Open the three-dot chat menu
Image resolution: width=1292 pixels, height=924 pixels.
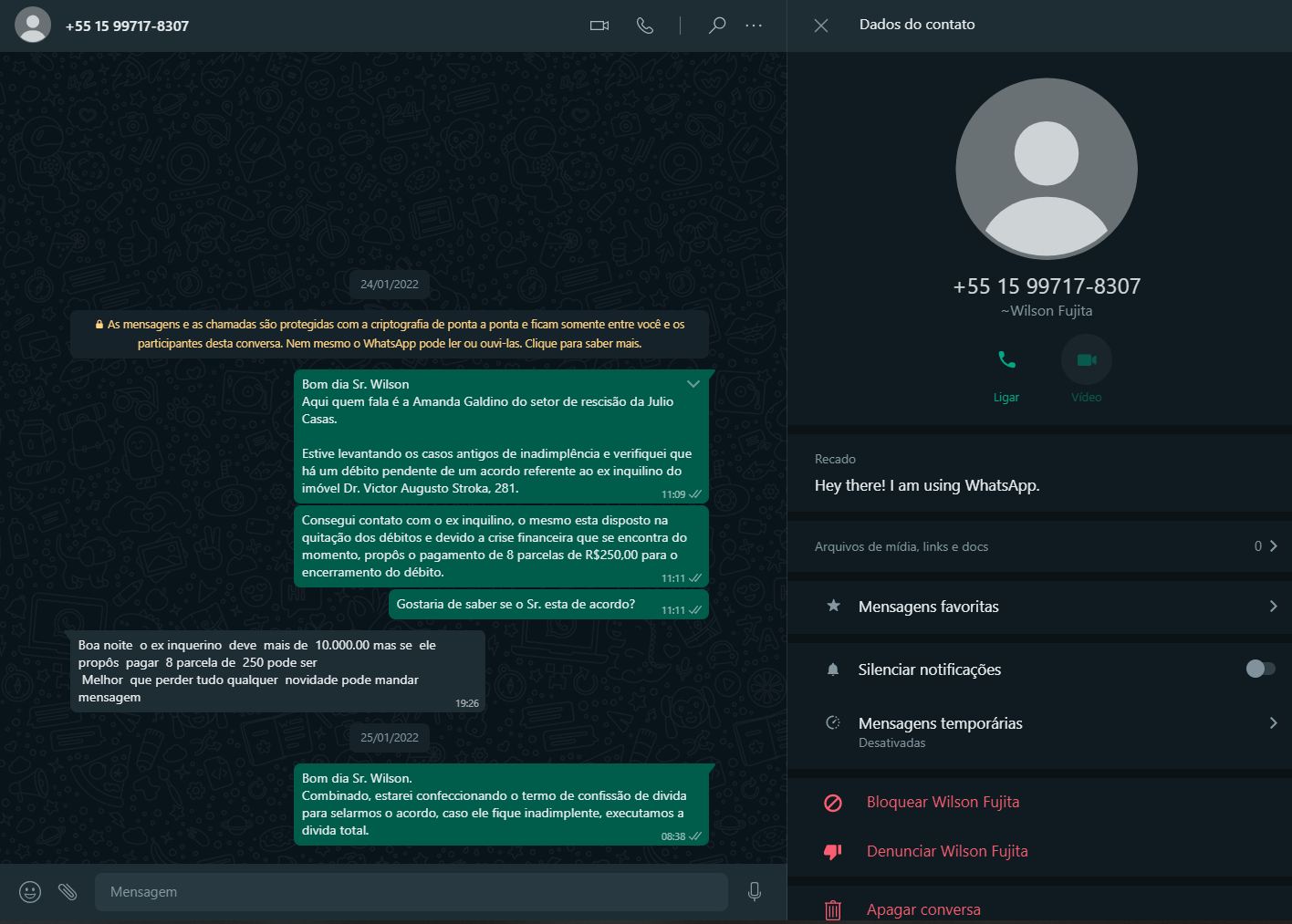tap(754, 26)
